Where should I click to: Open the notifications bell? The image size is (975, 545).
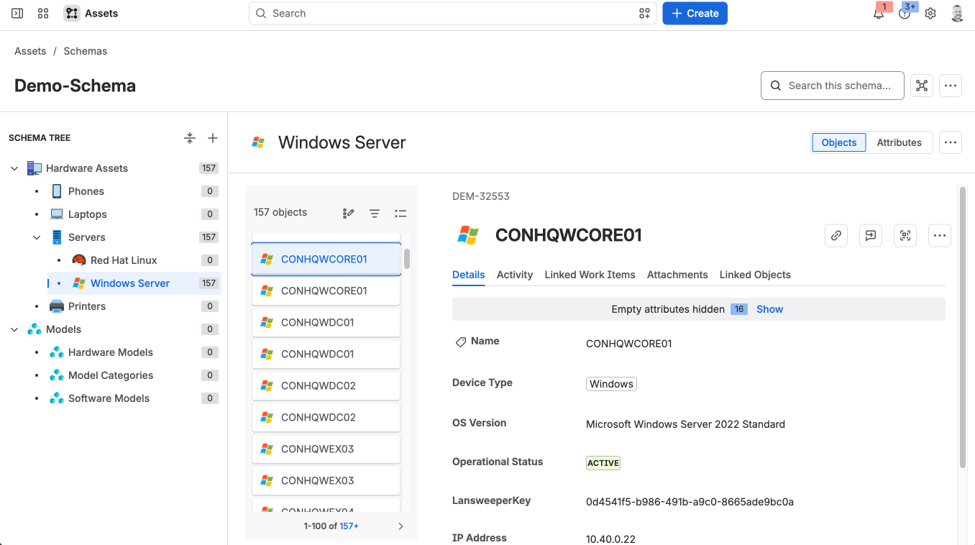click(879, 13)
